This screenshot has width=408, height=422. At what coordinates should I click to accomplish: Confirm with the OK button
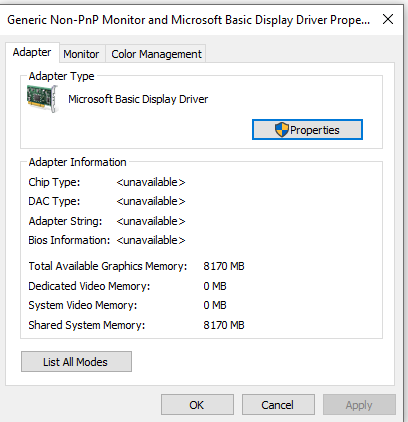(x=197, y=405)
